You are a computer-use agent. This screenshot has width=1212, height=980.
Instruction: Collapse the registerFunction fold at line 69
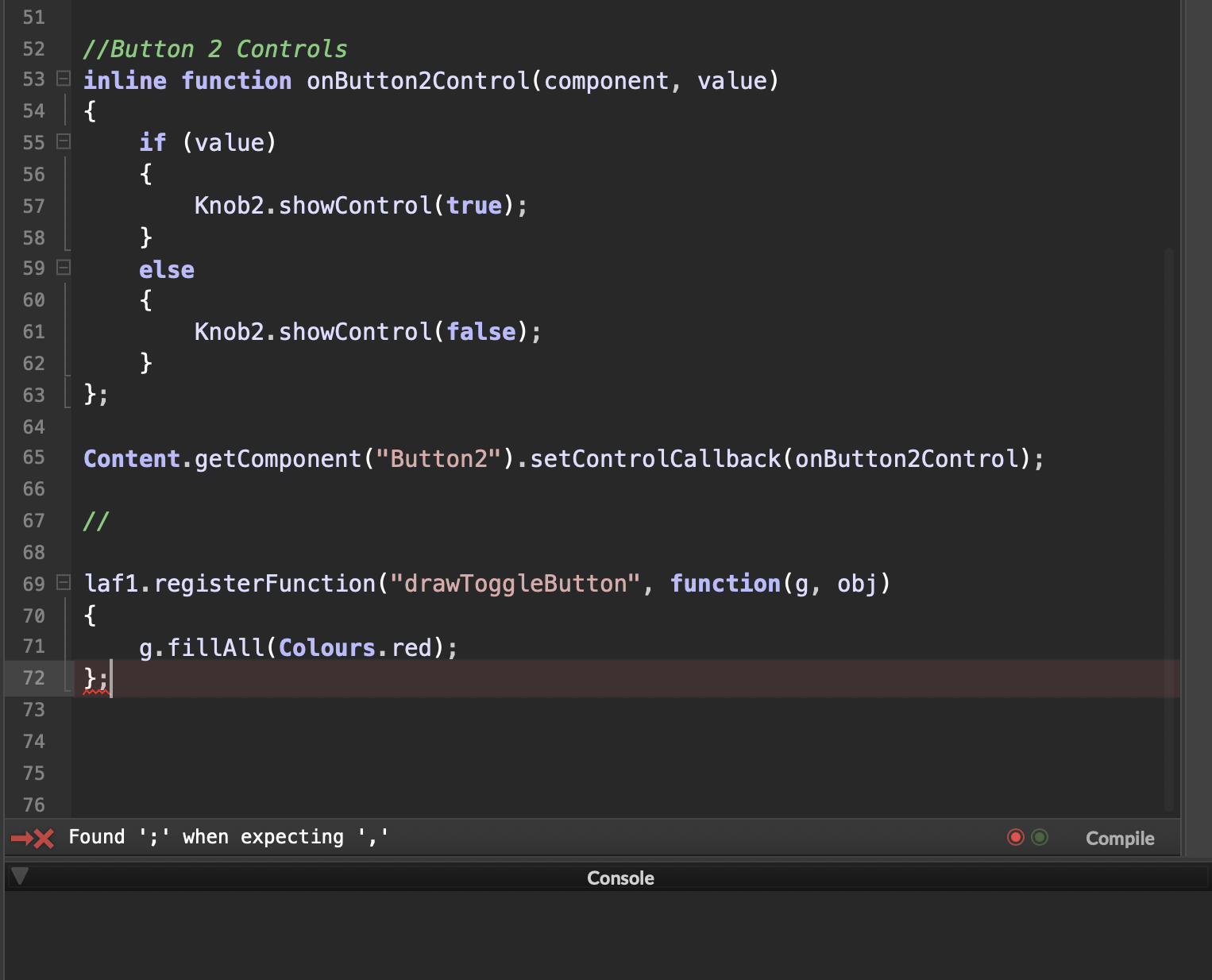(x=64, y=583)
